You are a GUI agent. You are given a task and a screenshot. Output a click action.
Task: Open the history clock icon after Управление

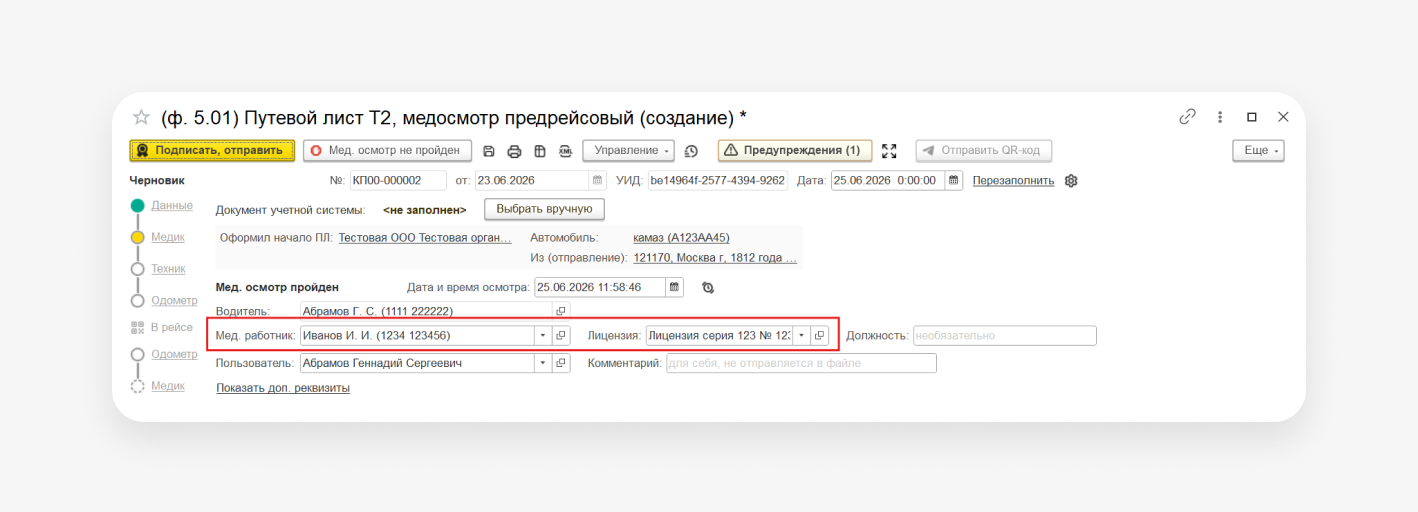pyautogui.click(x=691, y=151)
